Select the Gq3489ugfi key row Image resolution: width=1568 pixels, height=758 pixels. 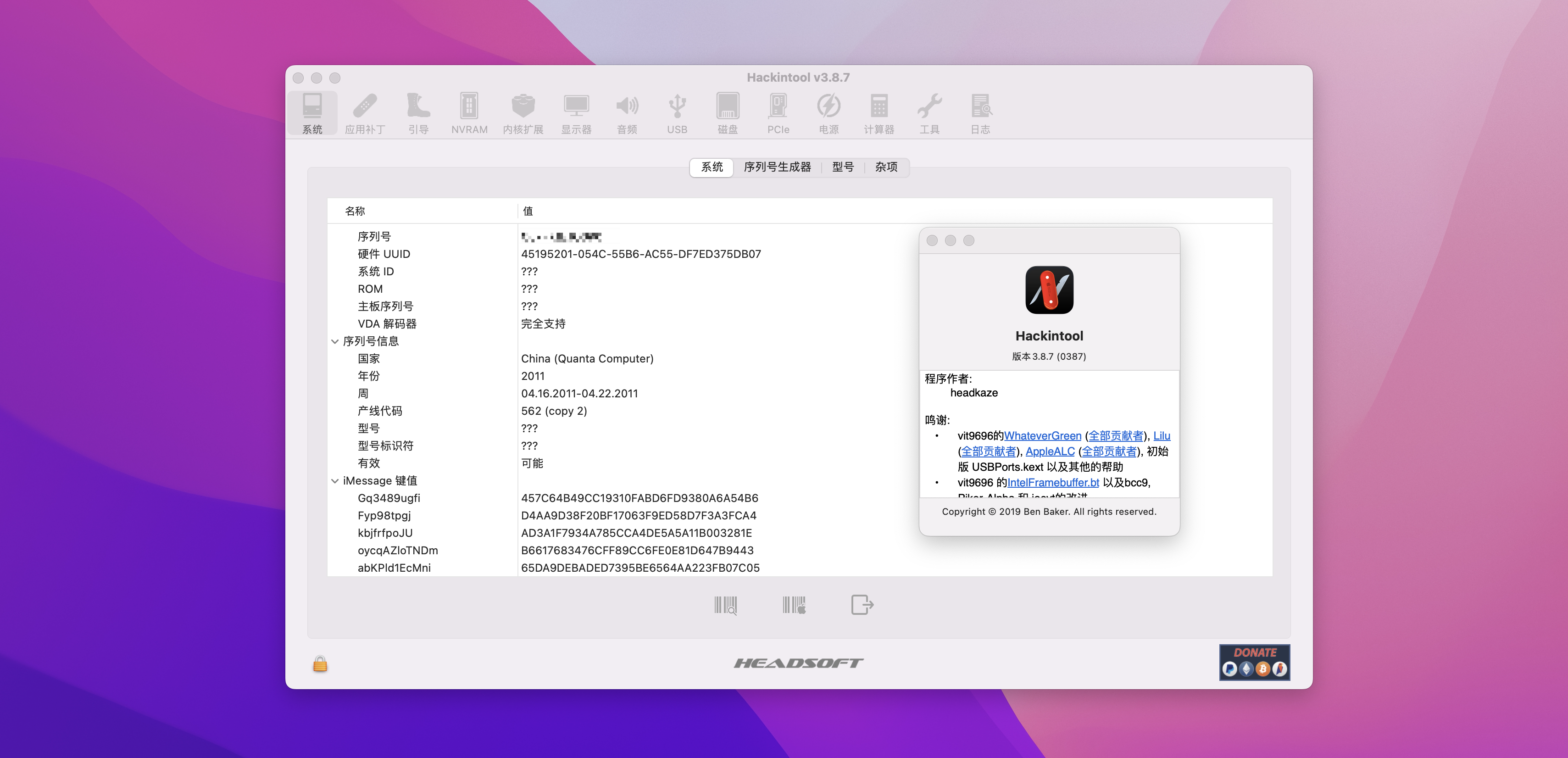(799, 498)
